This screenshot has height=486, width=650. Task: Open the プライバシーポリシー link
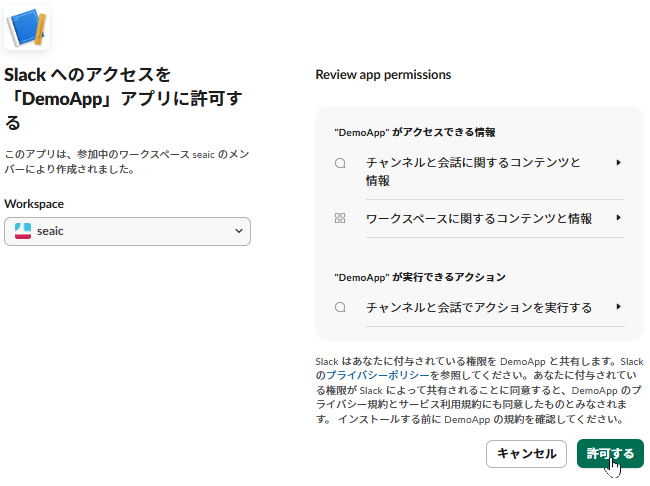pyautogui.click(x=368, y=374)
